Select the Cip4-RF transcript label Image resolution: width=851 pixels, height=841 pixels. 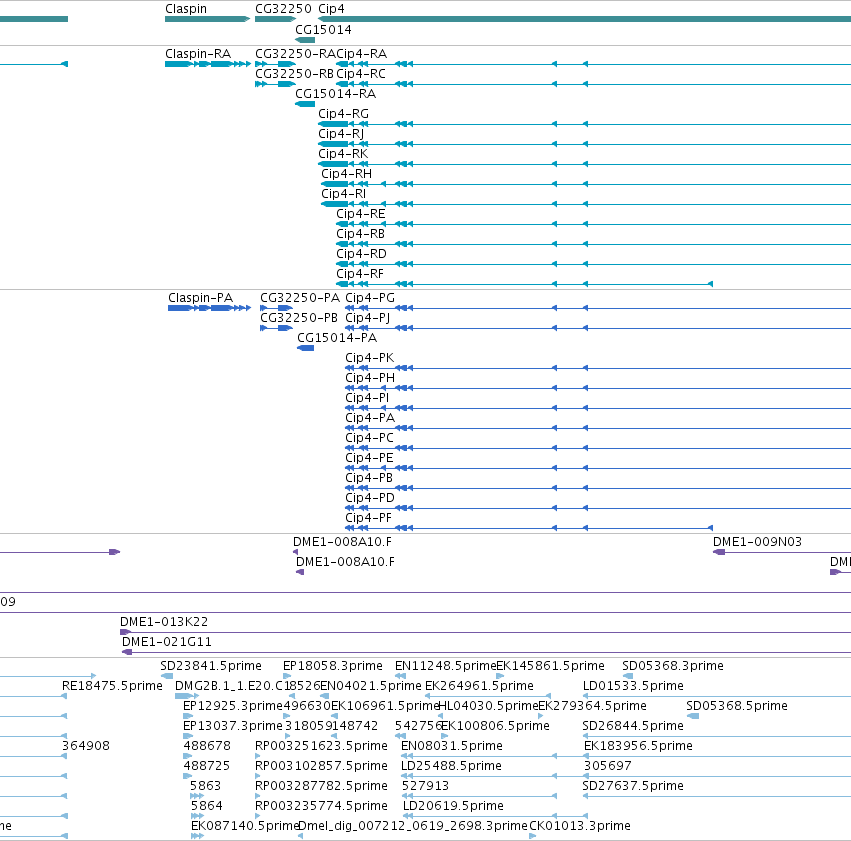point(360,274)
